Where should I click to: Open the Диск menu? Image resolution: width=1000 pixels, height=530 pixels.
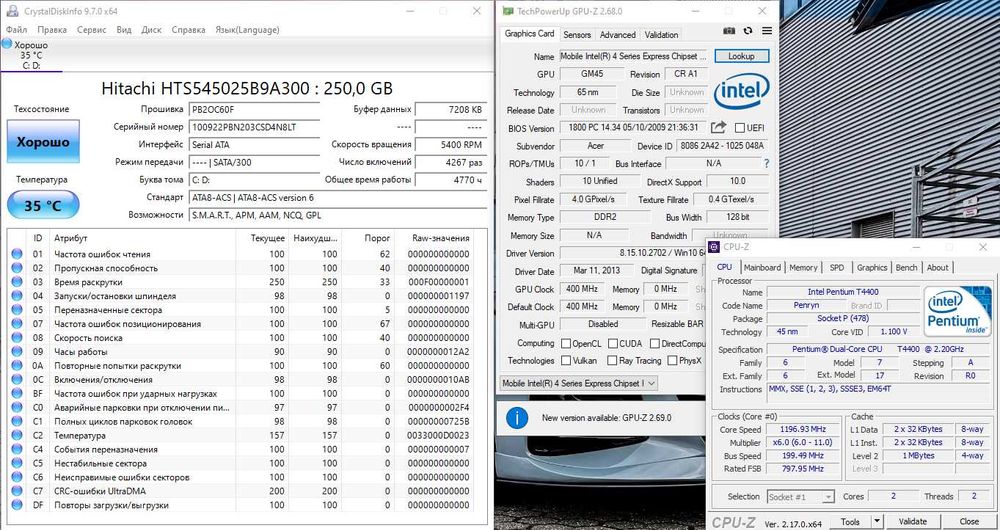(151, 29)
